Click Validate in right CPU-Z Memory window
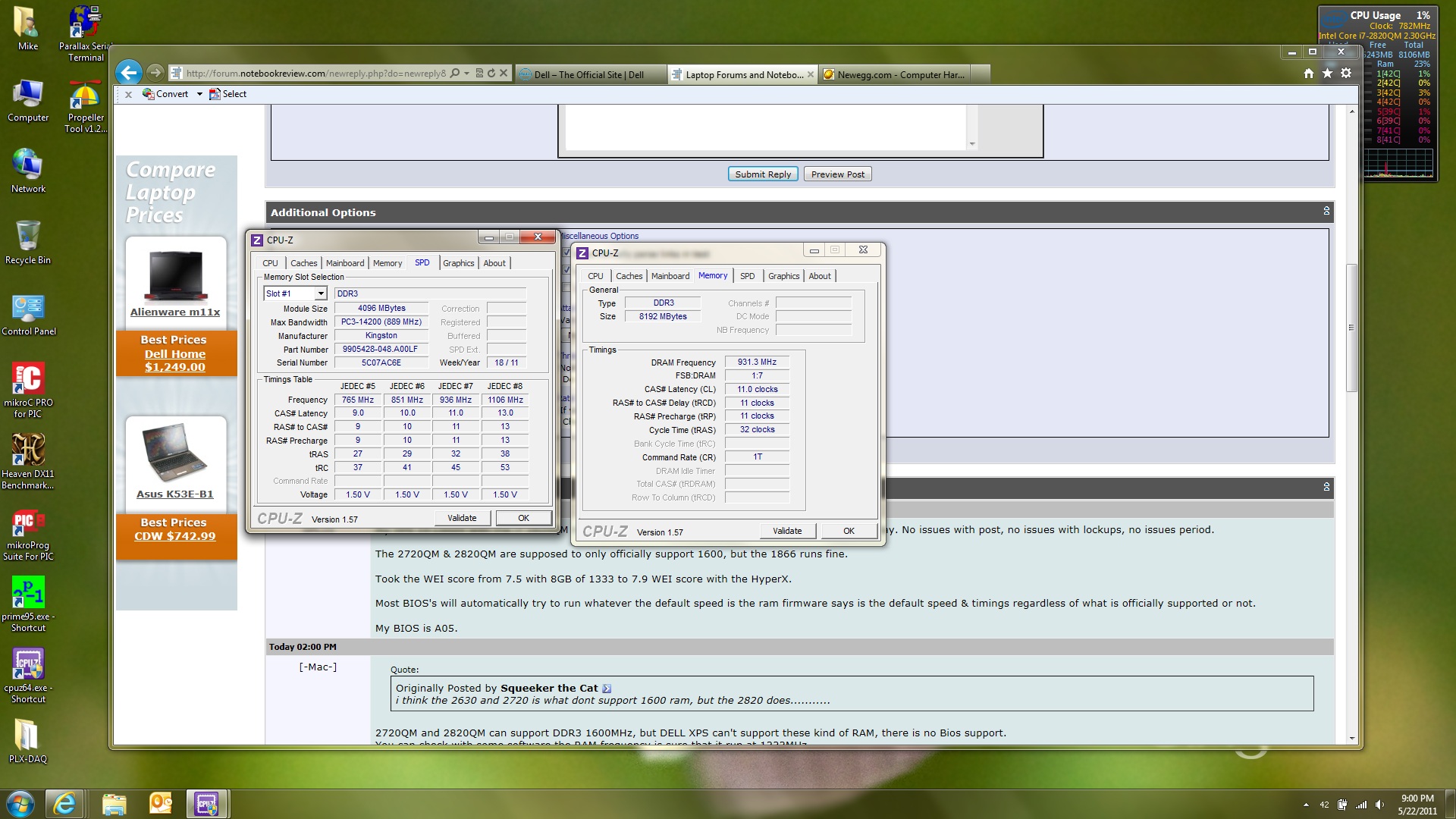 click(x=787, y=531)
